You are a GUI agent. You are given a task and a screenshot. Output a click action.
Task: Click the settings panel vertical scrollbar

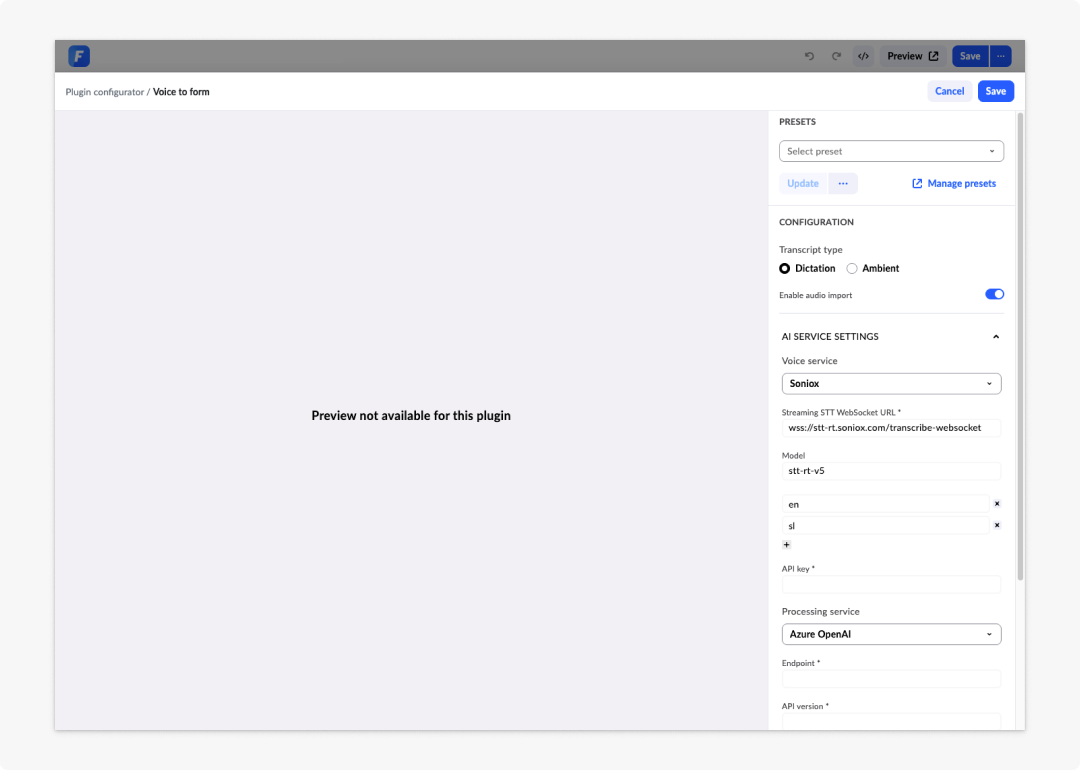(1020, 346)
